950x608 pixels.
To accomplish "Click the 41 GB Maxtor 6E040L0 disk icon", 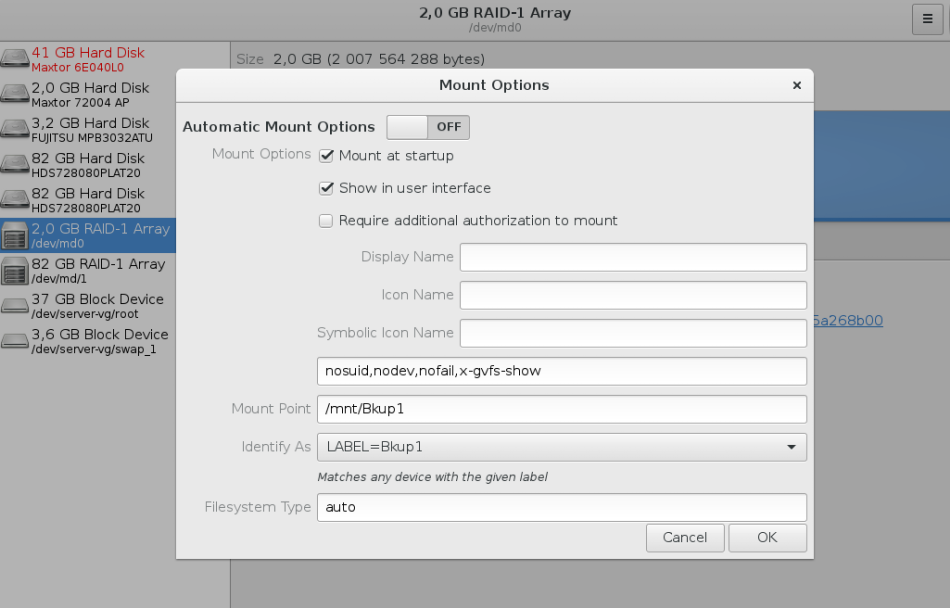I will click(x=15, y=59).
